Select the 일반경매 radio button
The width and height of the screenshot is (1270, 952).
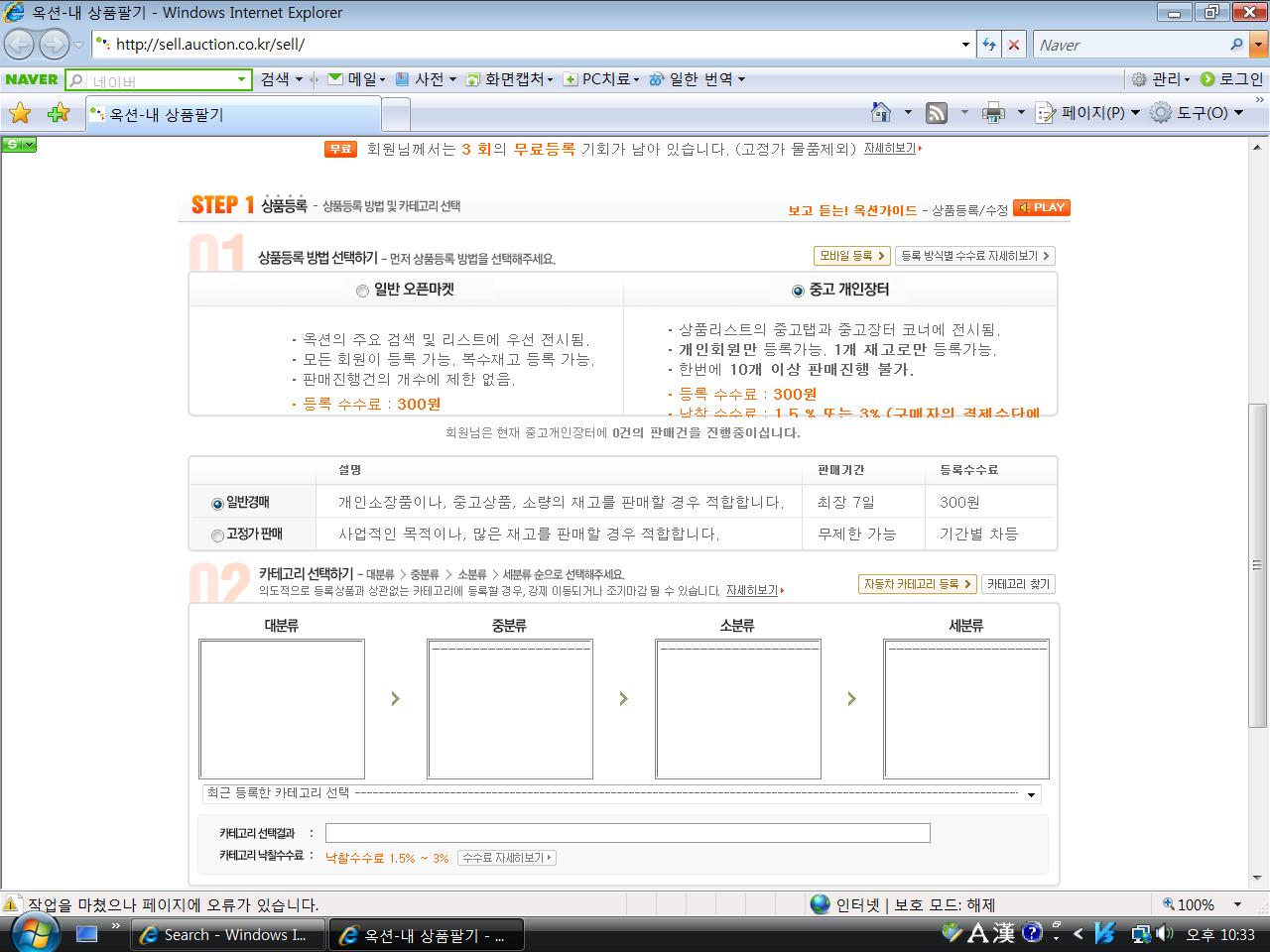point(217,504)
